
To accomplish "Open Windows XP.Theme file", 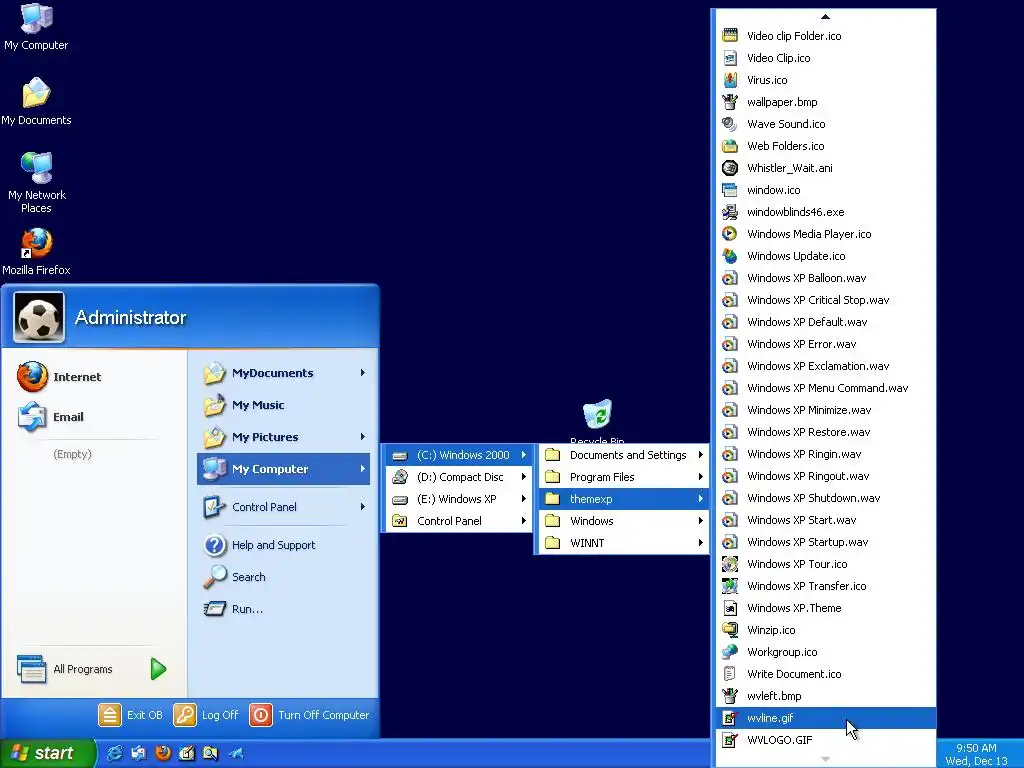I will click(825, 608).
